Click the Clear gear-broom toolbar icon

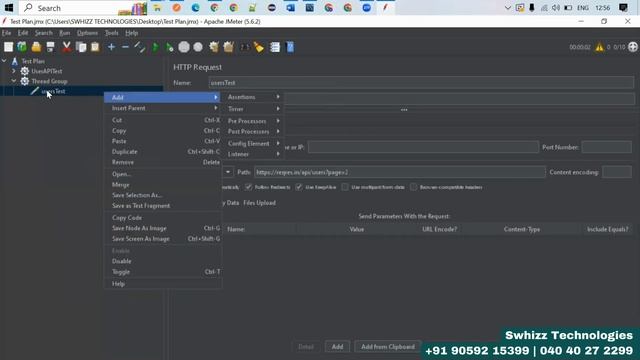(214, 47)
